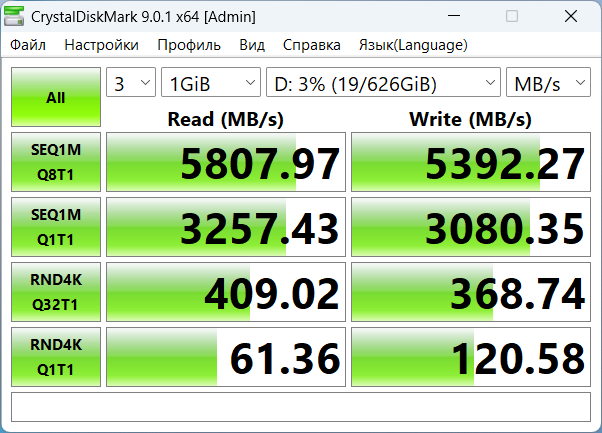
Task: Open the Профиль menu
Action: [189, 45]
